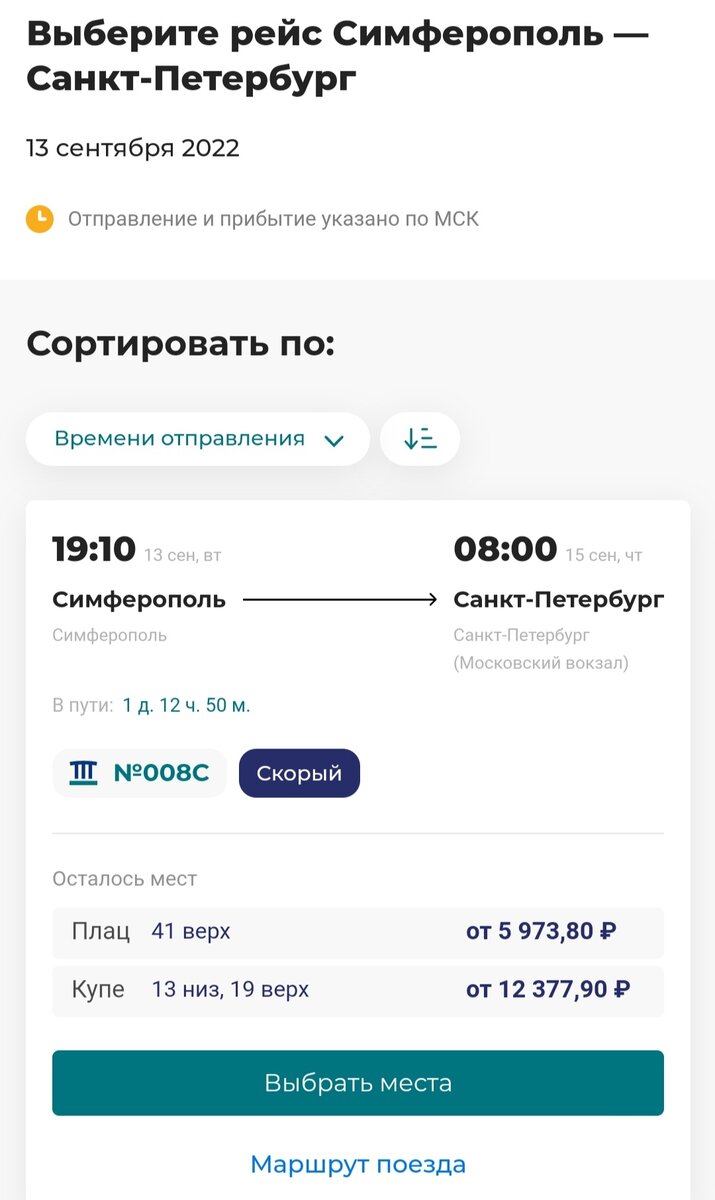Screen dimensions: 715x1200
Task: Click the date 13 сентября 2022
Action: point(132,148)
